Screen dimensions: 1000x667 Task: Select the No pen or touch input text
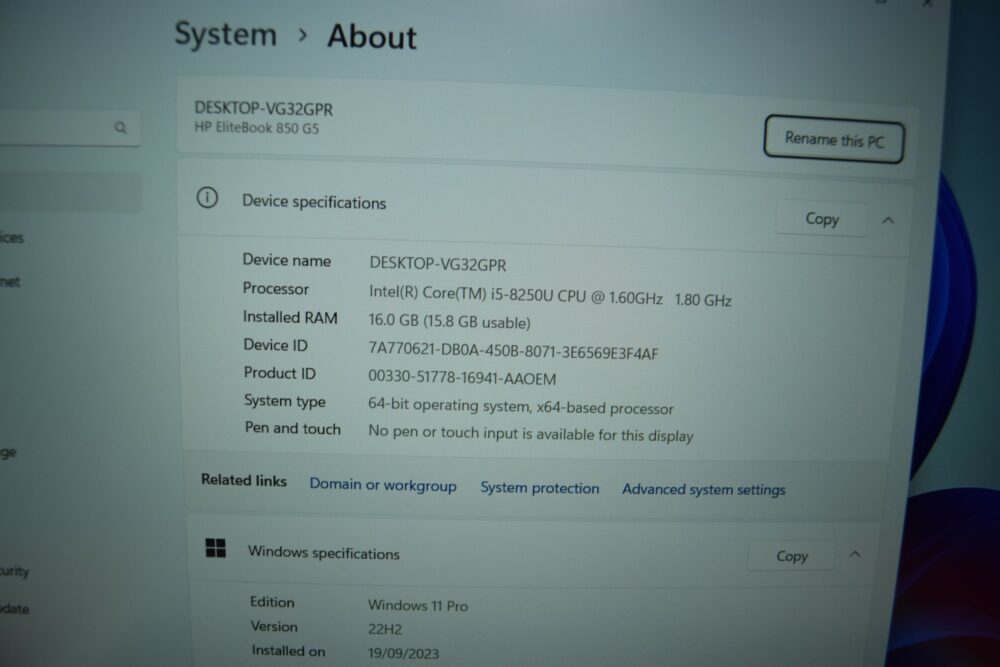pyautogui.click(x=531, y=434)
